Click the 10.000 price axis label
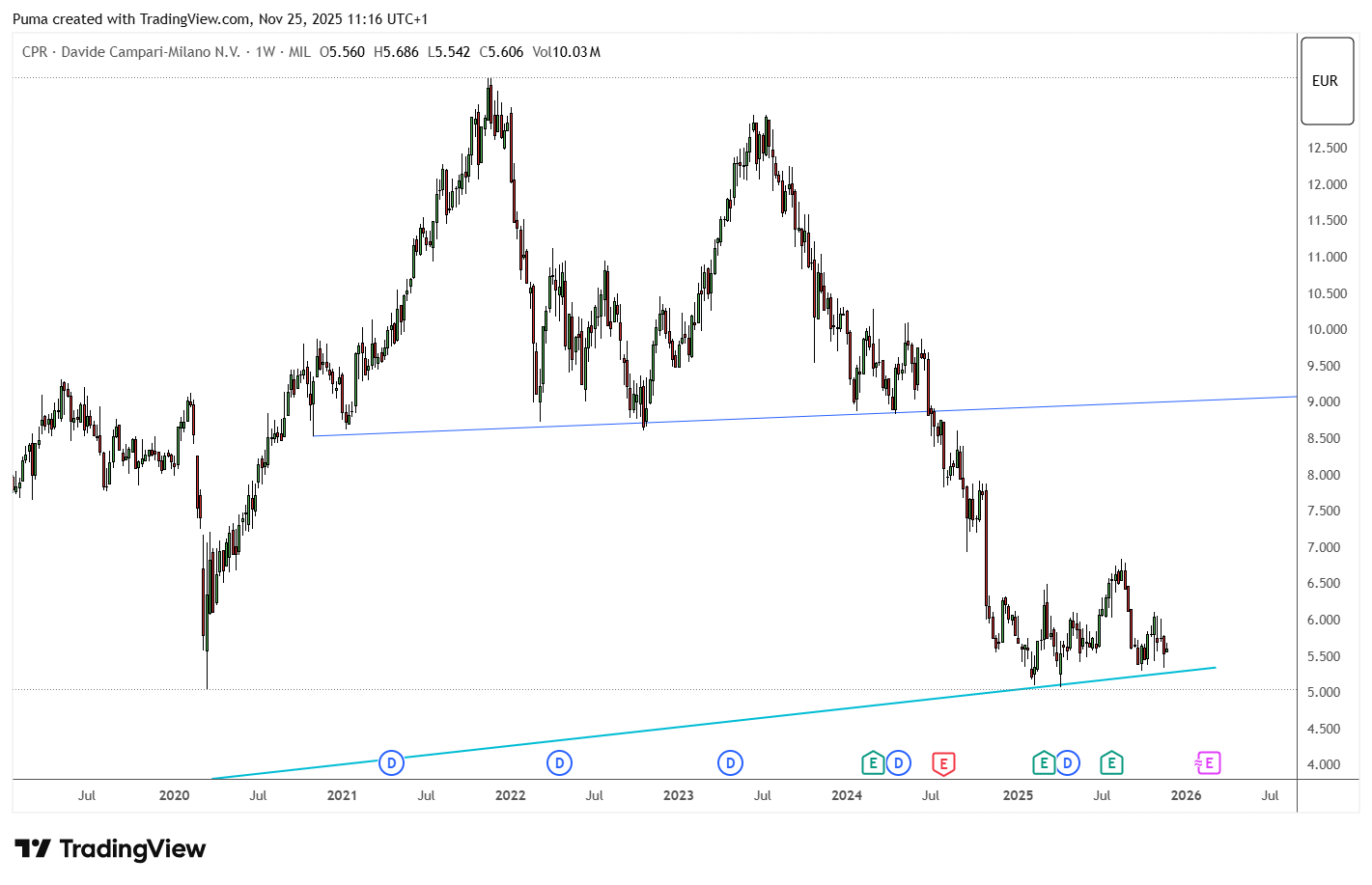 point(1328,329)
